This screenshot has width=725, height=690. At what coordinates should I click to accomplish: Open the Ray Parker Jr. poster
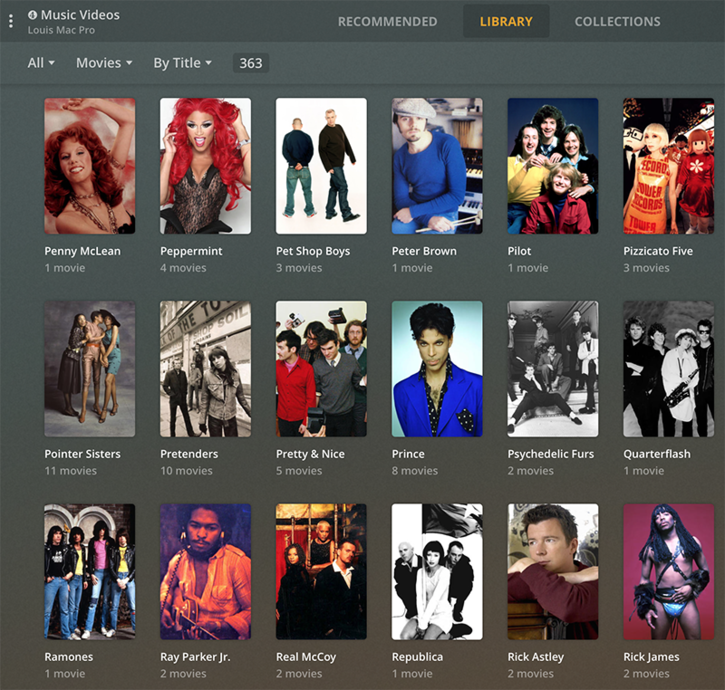coord(205,572)
